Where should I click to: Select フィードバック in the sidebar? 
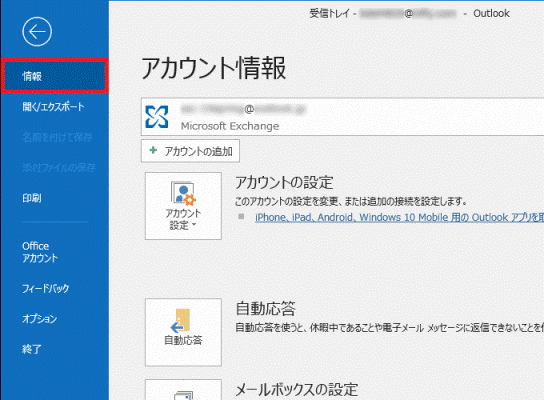[45, 288]
